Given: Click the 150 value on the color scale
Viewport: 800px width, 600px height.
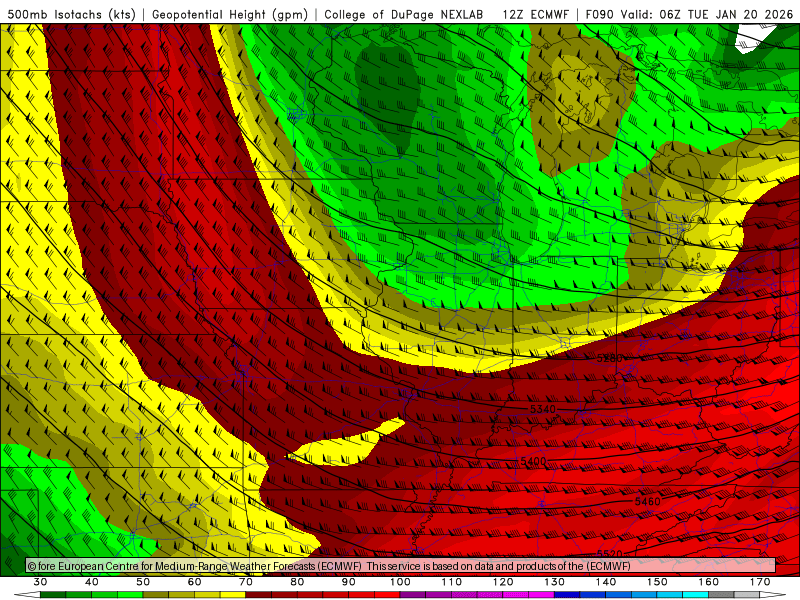Looking at the screenshot, I should tap(657, 582).
